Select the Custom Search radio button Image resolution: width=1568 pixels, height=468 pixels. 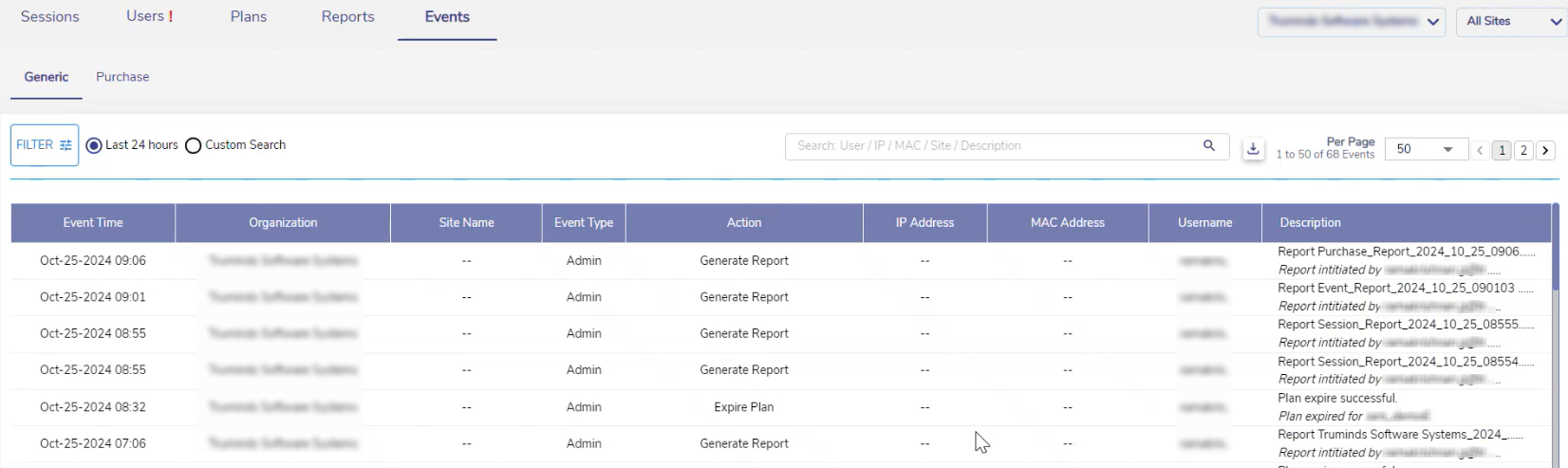pos(194,146)
